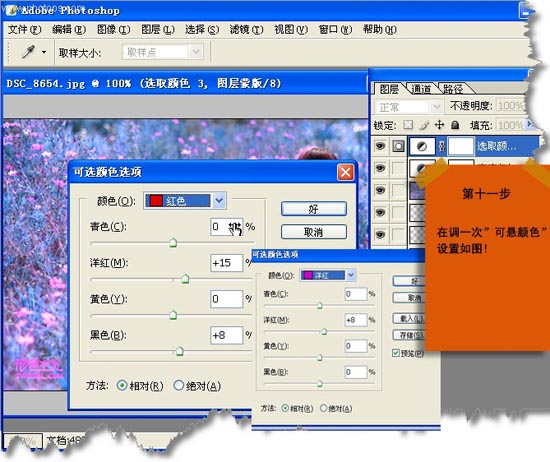The image size is (550, 462).
Task: Click the 取消 button in large dialog
Action: click(x=314, y=232)
